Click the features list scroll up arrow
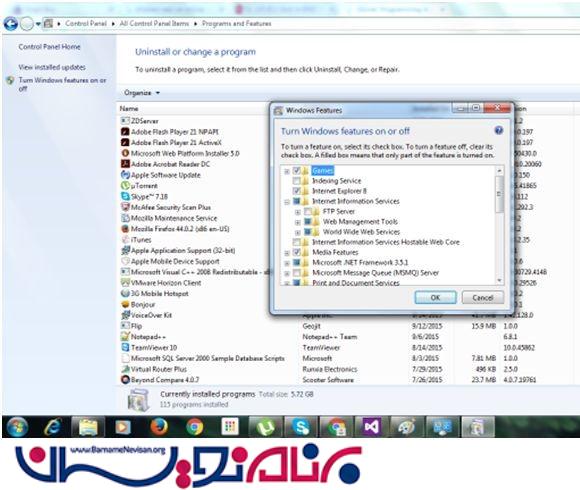The width and height of the screenshot is (580, 490). coord(499,170)
